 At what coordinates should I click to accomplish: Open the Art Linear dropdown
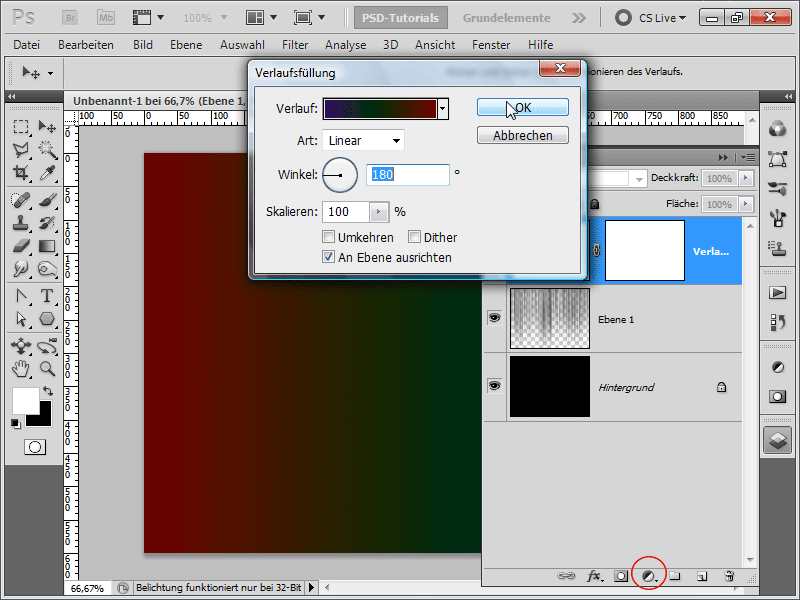click(x=363, y=140)
